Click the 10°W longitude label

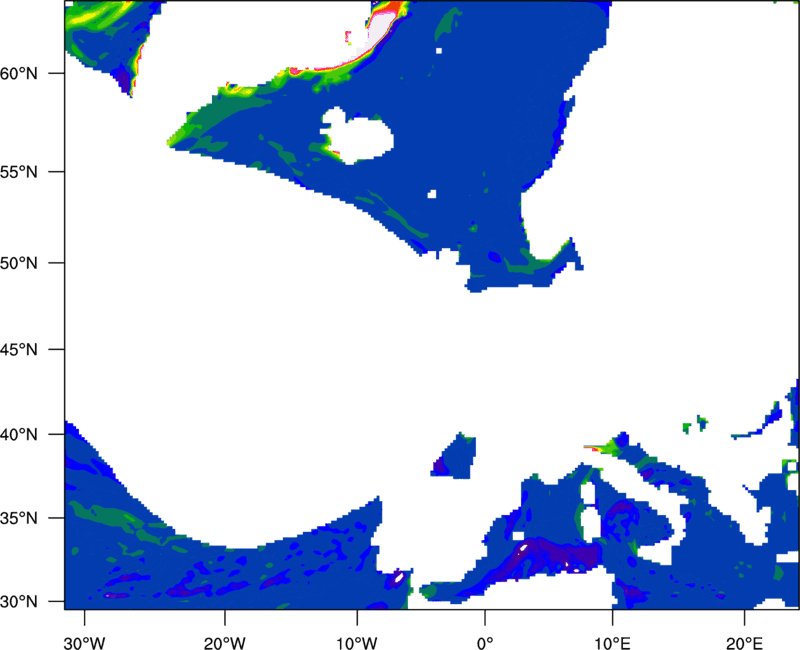click(x=357, y=643)
